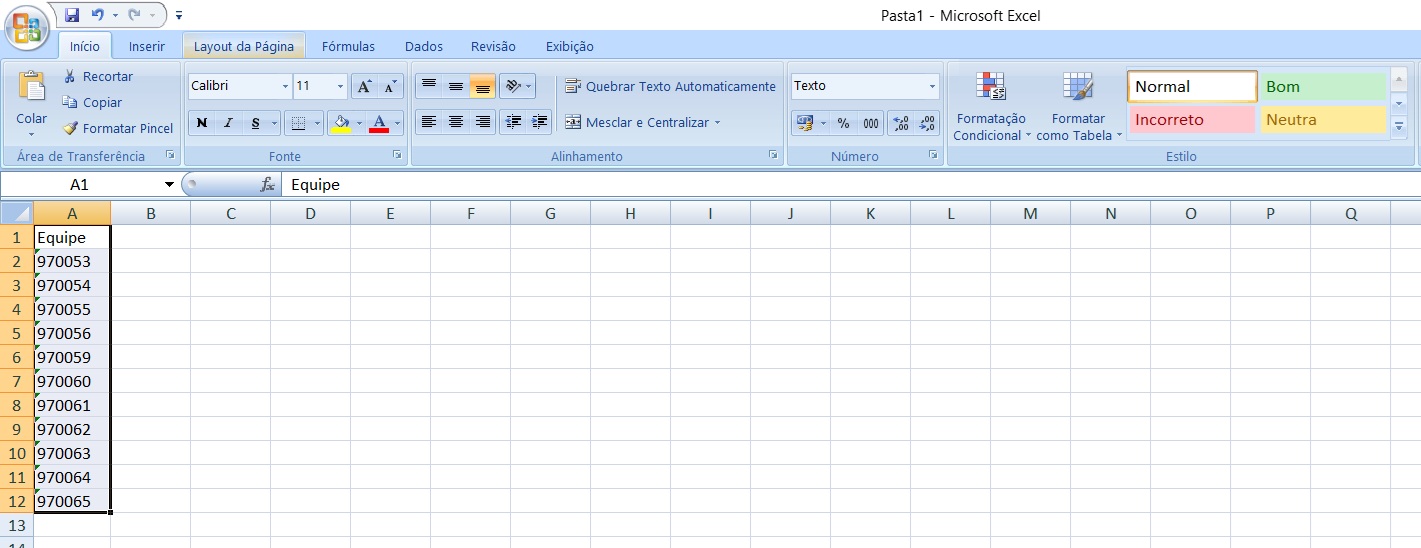
Task: Expand the Name Box dropdown arrow
Action: [x=169, y=185]
